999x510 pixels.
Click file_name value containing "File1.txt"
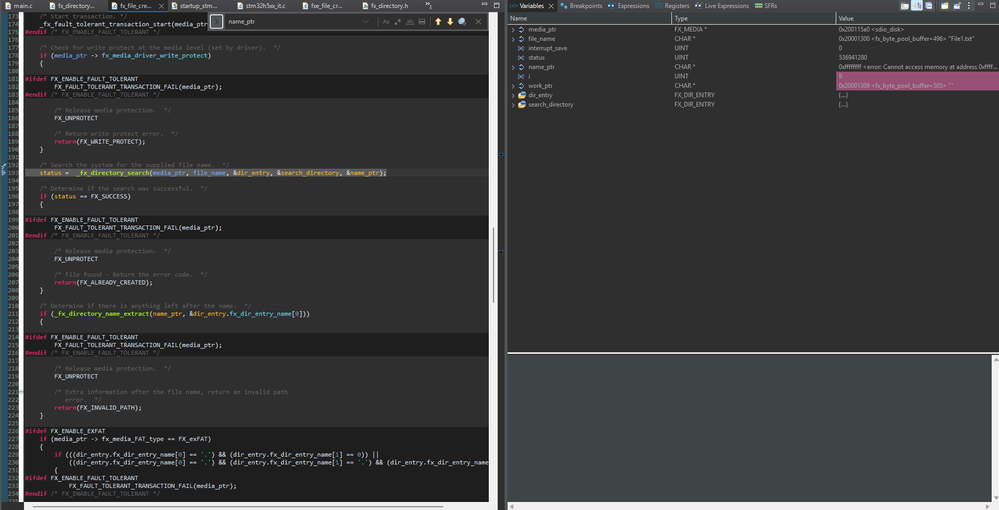pos(905,39)
